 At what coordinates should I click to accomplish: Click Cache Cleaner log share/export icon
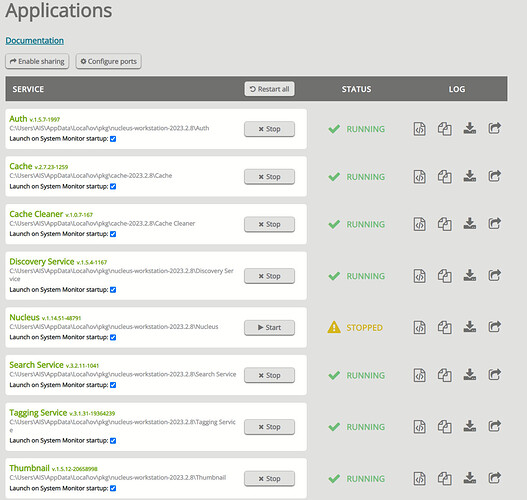tap(494, 223)
